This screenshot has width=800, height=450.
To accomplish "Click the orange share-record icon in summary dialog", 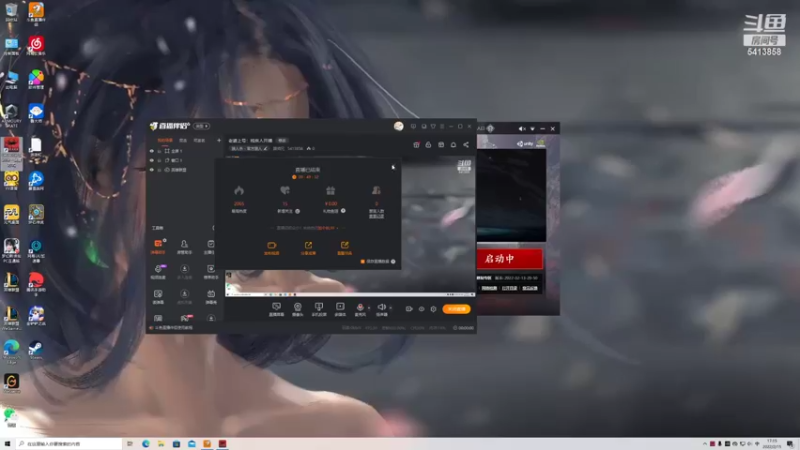I will (308, 246).
